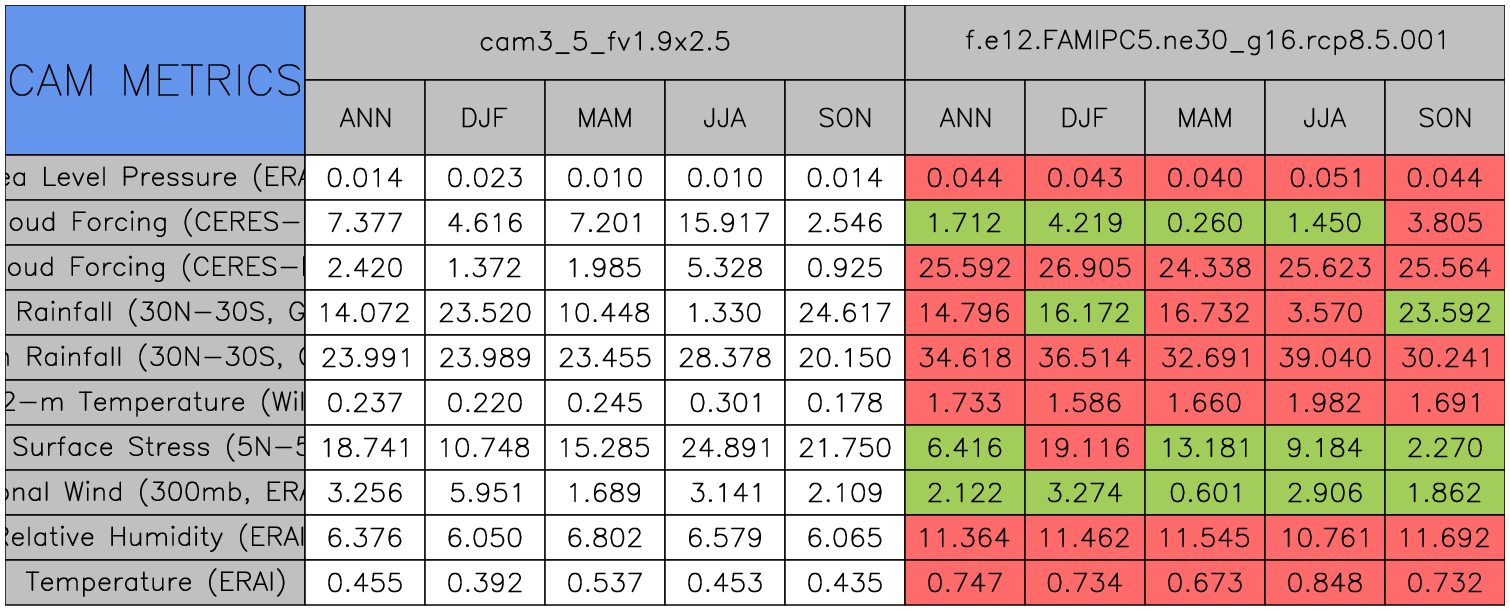Pick the green cell with value 0.601
This screenshot has height=611, width=1510.
tap(1205, 492)
